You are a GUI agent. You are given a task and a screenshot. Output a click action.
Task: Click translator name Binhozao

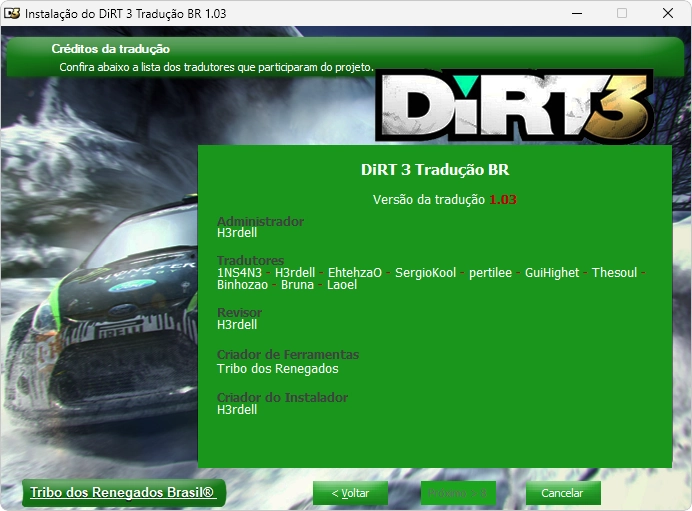point(242,285)
